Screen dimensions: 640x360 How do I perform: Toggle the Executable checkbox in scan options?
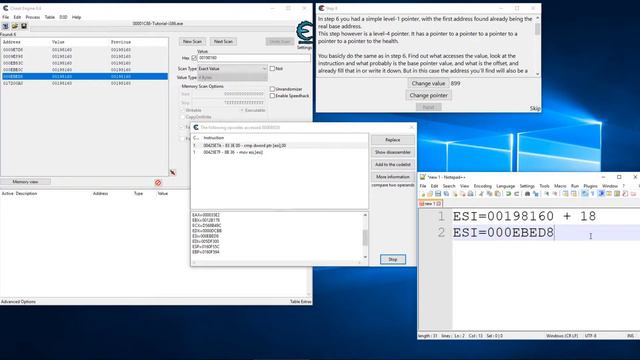click(x=242, y=110)
